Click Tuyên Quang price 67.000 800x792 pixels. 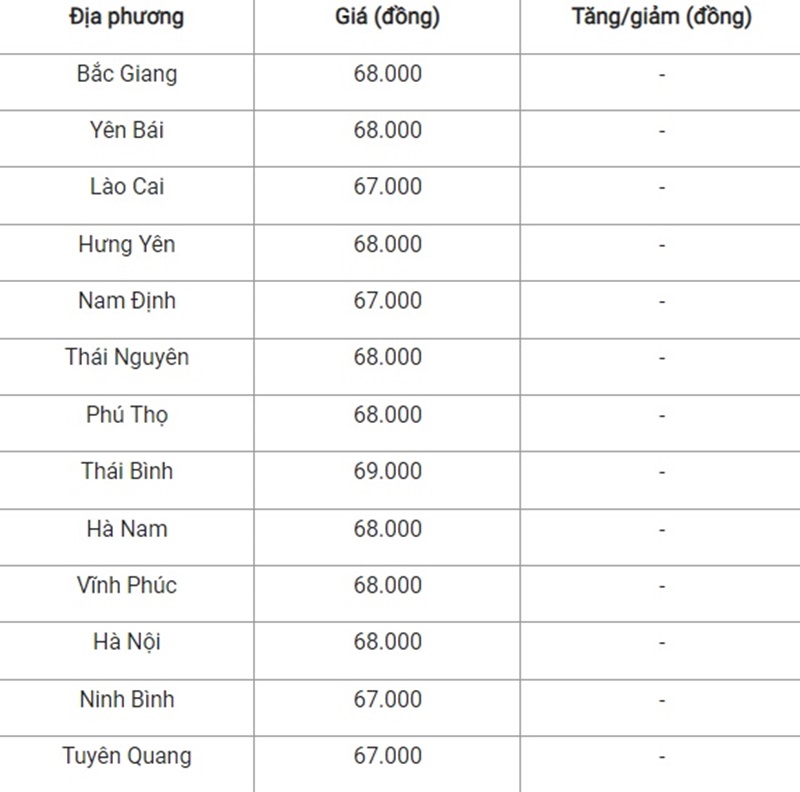[x=388, y=756]
